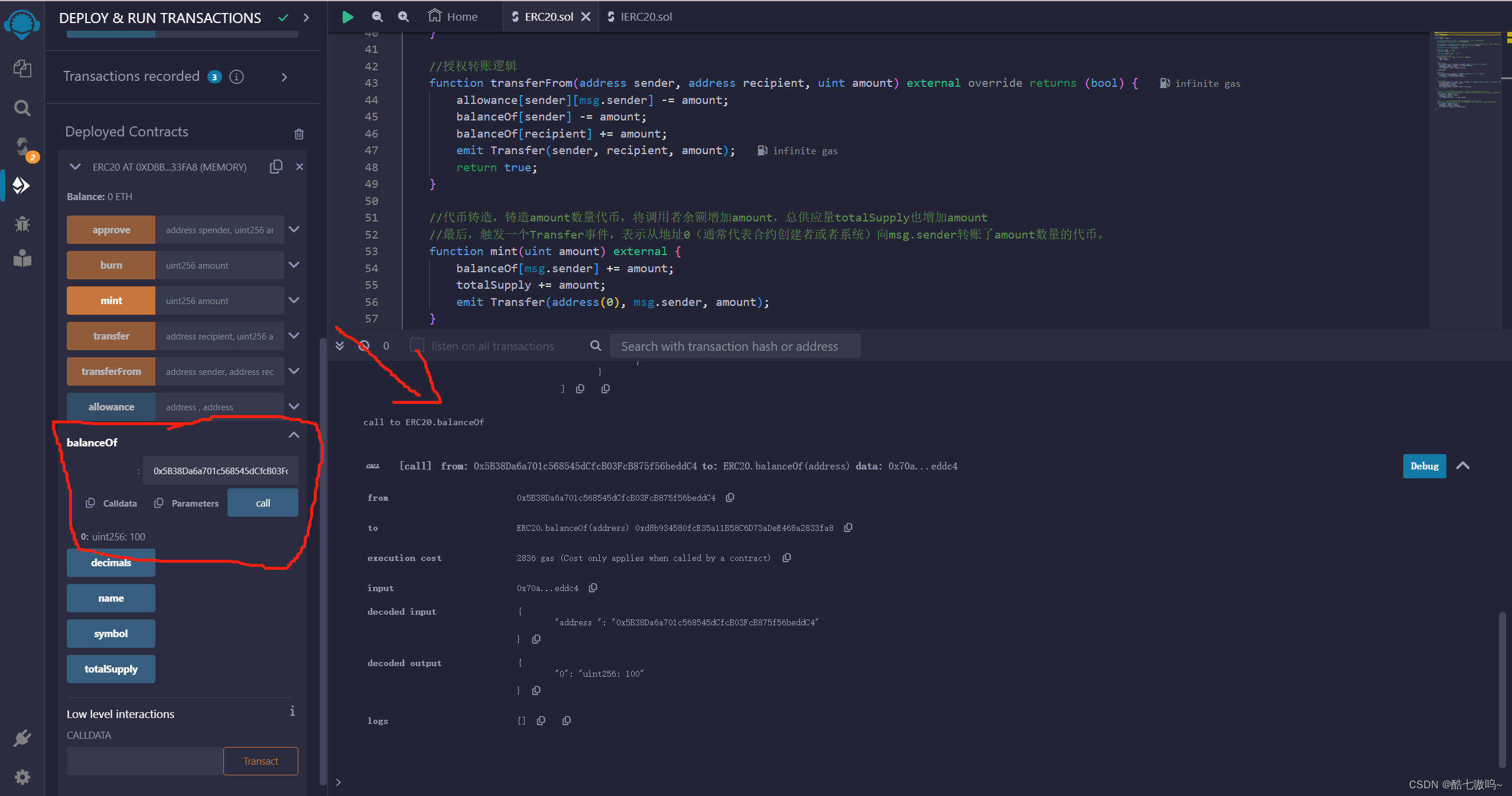Collapse the balanceOf function panel
Screen dimensions: 1512x796
point(294,435)
